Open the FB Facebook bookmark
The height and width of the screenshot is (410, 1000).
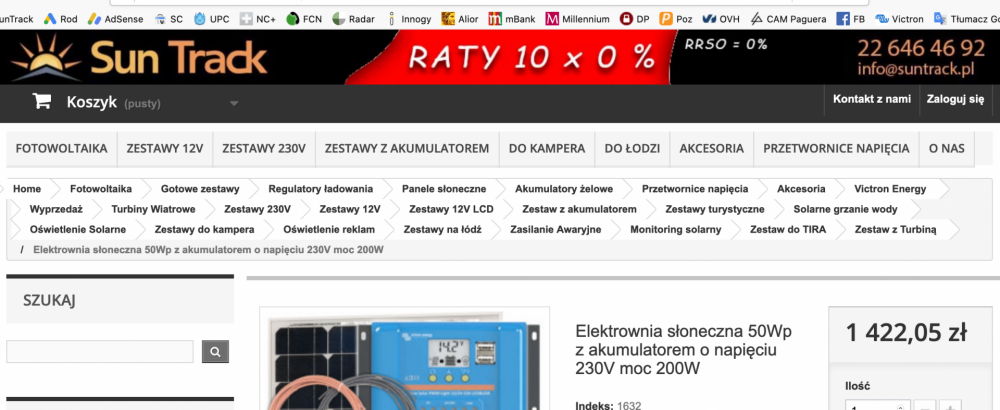coord(851,19)
